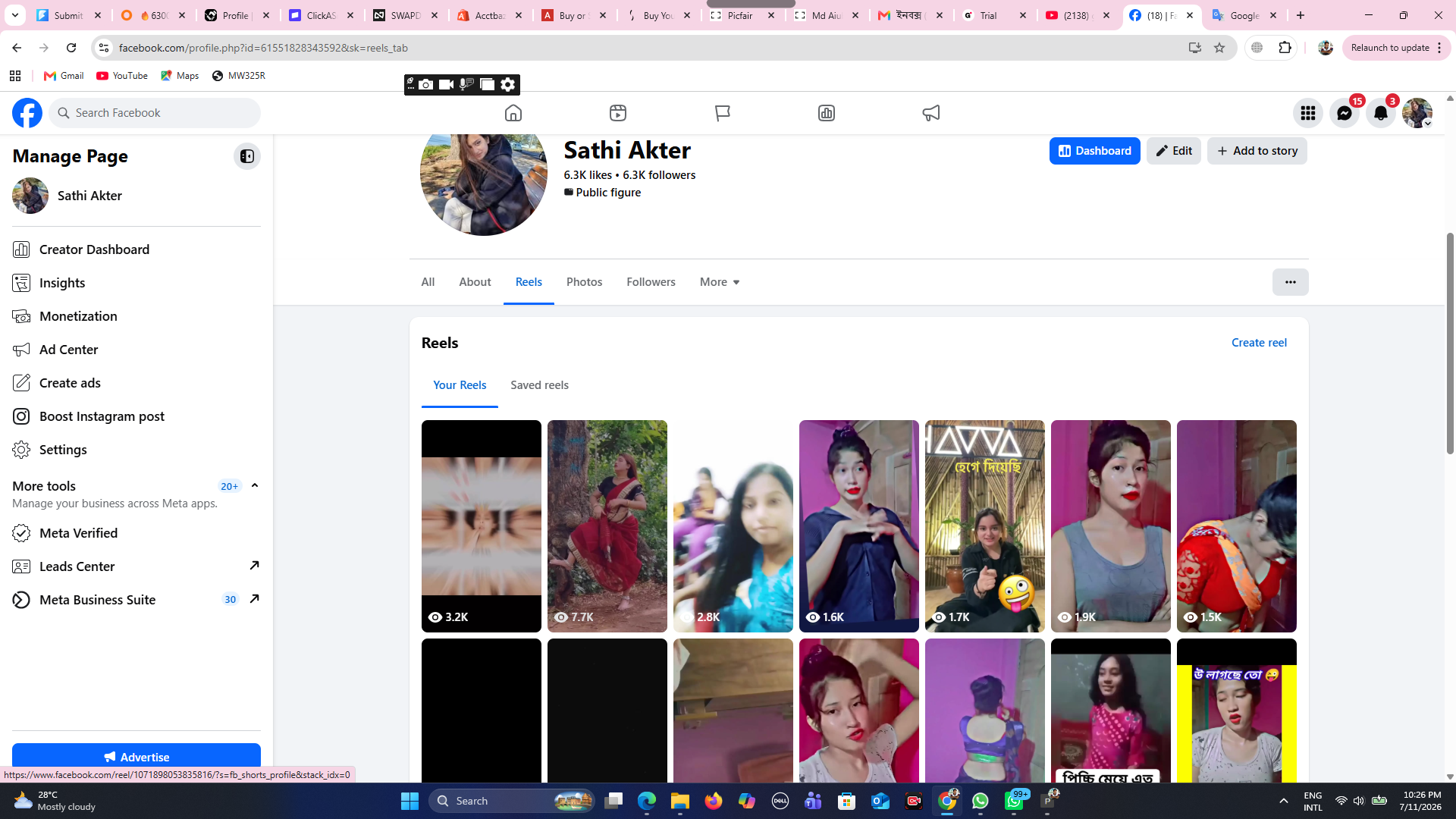Open the notifications bell icon
This screenshot has width=1456, height=819.
(1381, 113)
